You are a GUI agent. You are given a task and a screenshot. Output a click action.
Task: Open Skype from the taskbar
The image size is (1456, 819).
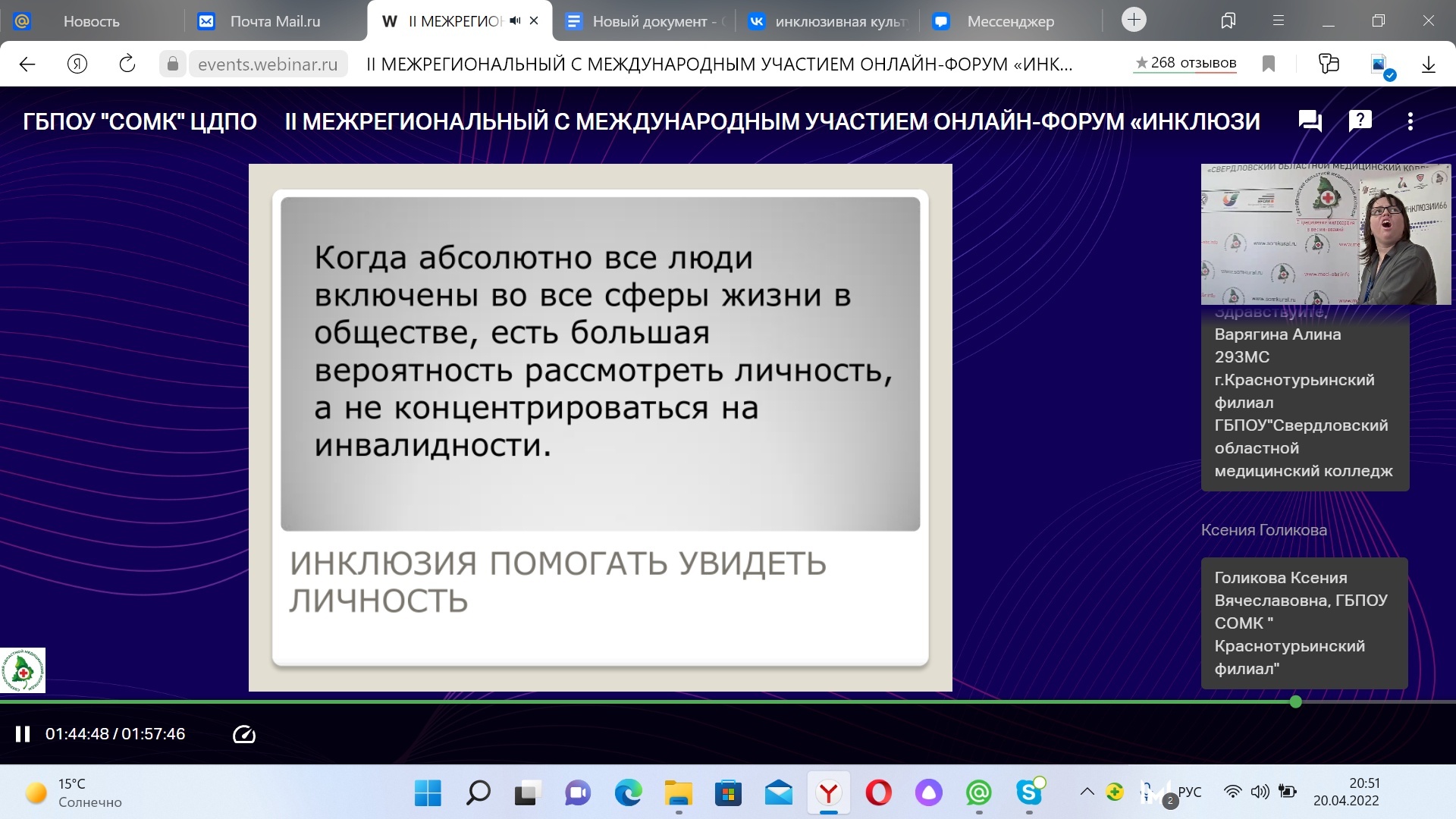pos(1029,793)
